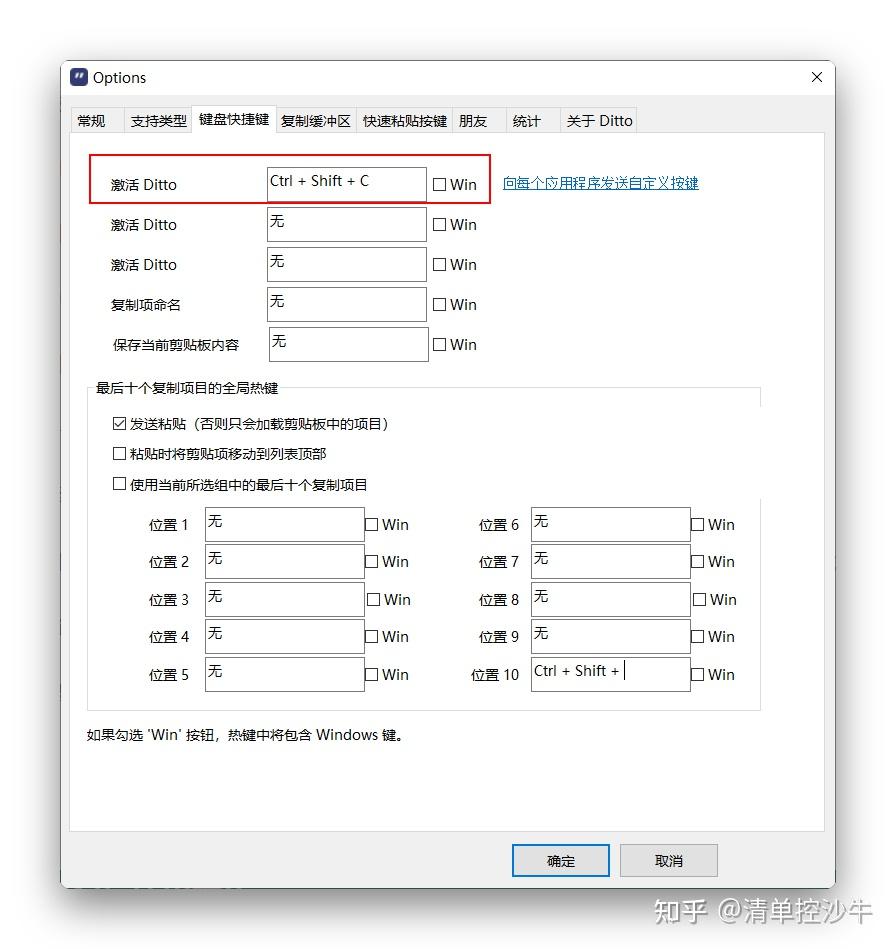Focus the 位置 8 hotkey field
Screen dimensions: 896x949
point(611,599)
